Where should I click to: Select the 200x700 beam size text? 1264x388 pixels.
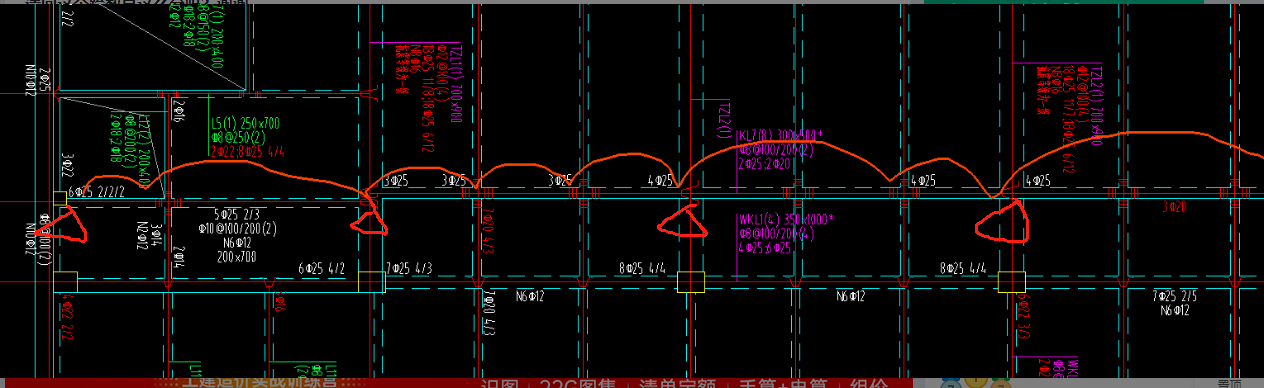click(x=237, y=257)
